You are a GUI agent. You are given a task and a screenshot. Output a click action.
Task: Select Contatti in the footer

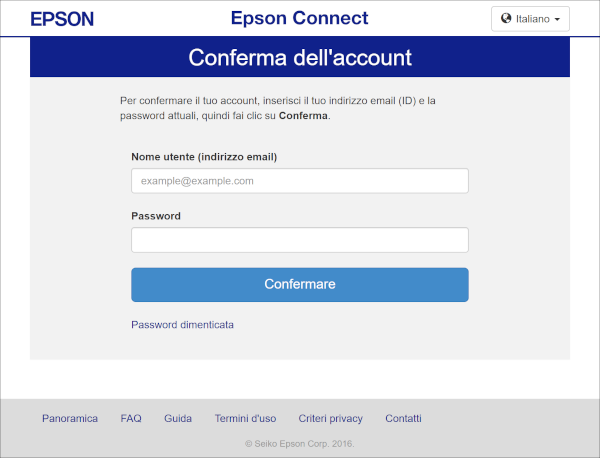pos(403,418)
